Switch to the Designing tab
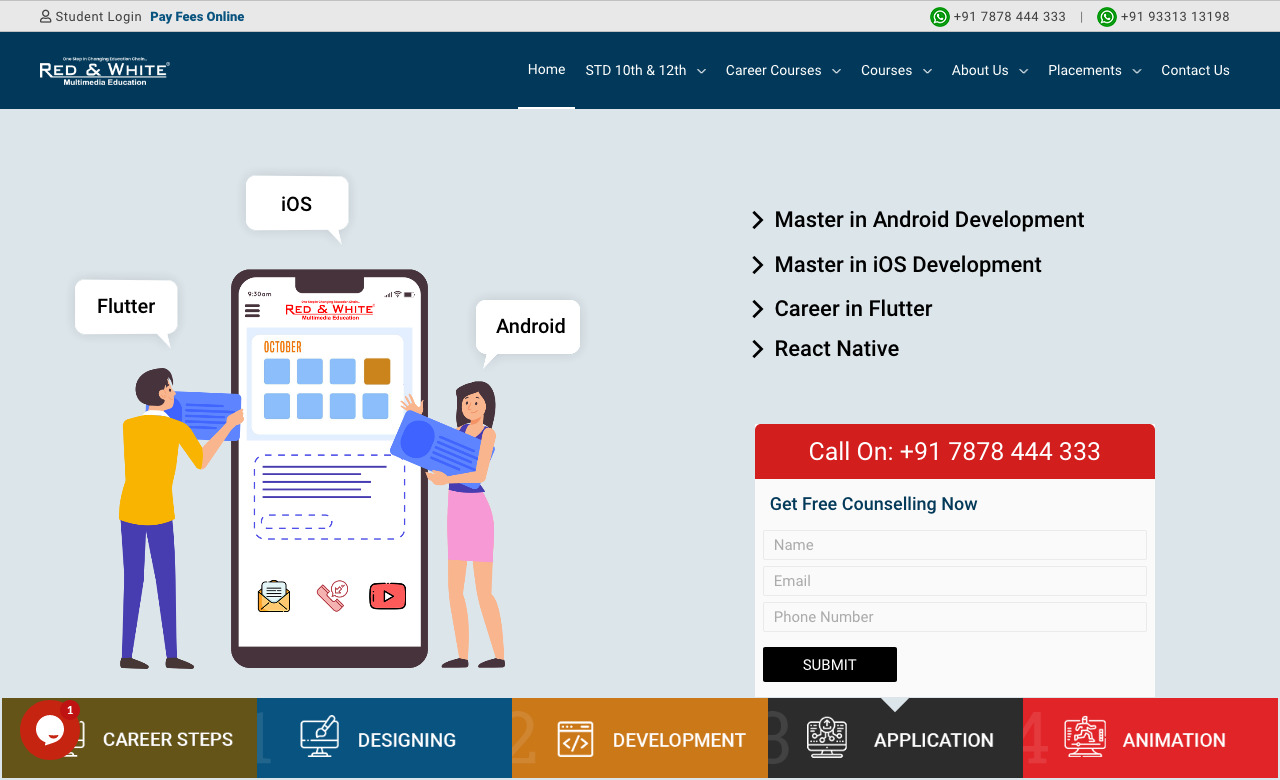The width and height of the screenshot is (1280, 780). click(385, 739)
